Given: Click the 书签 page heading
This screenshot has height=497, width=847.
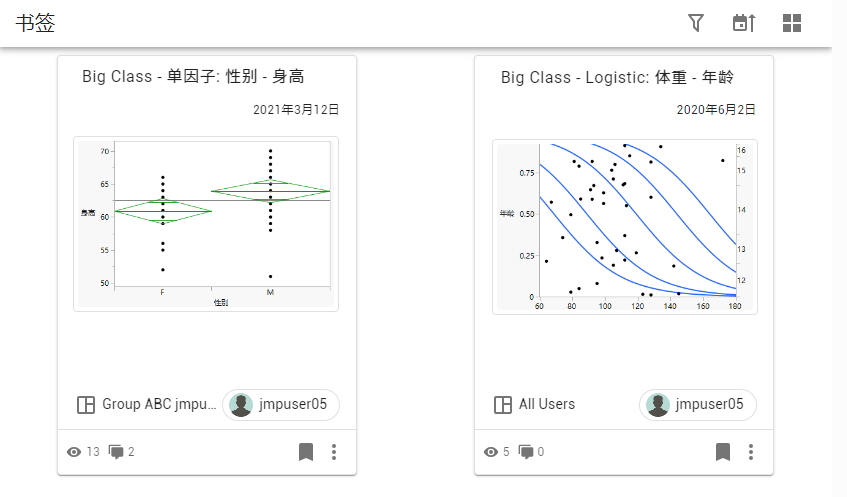Looking at the screenshot, I should tap(35, 23).
